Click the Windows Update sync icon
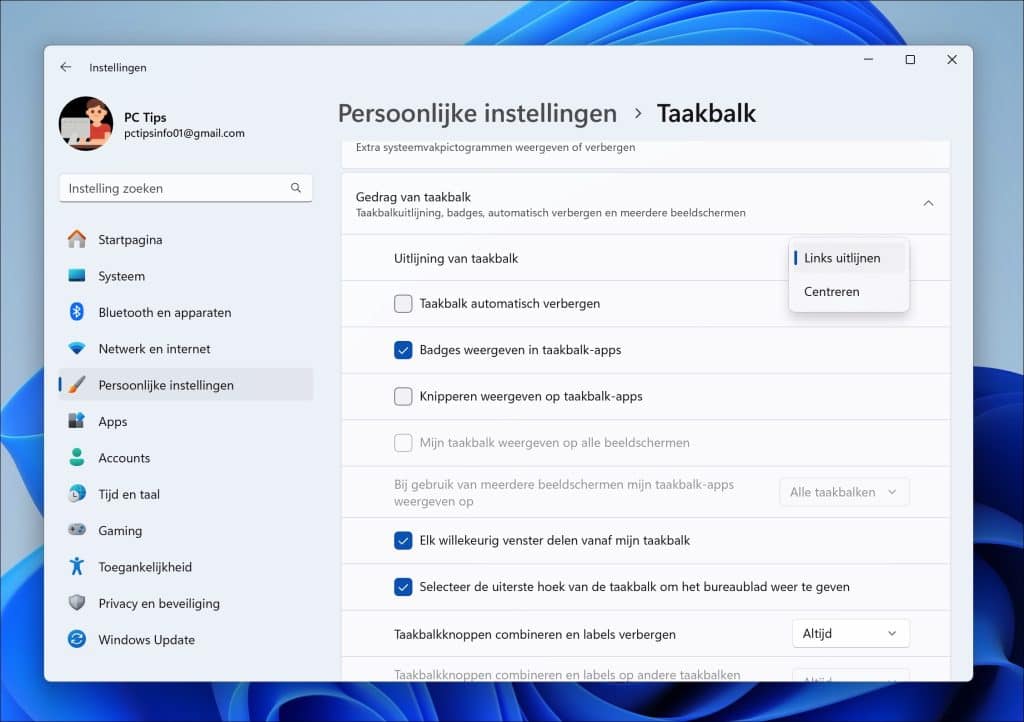The width and height of the screenshot is (1024, 722). (x=76, y=639)
